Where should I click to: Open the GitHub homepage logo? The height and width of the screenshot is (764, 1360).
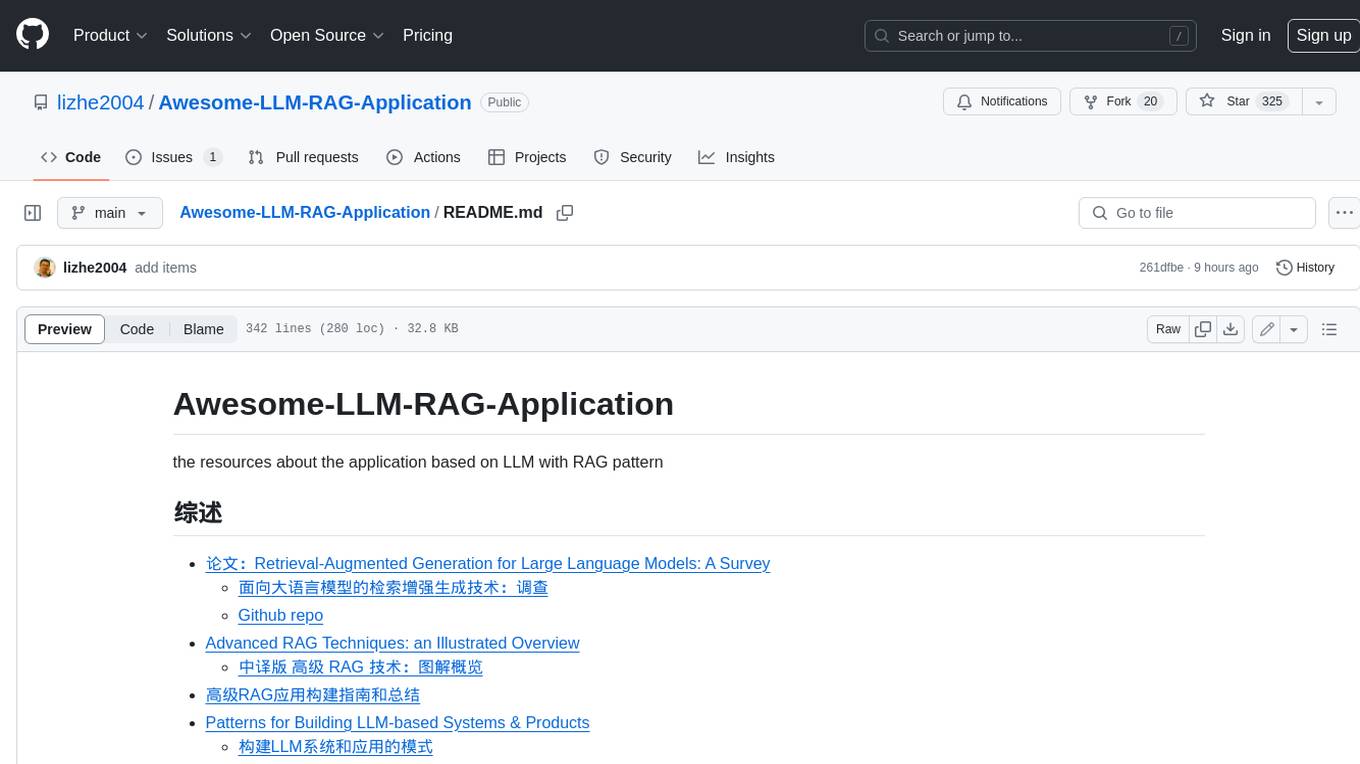[32, 35]
